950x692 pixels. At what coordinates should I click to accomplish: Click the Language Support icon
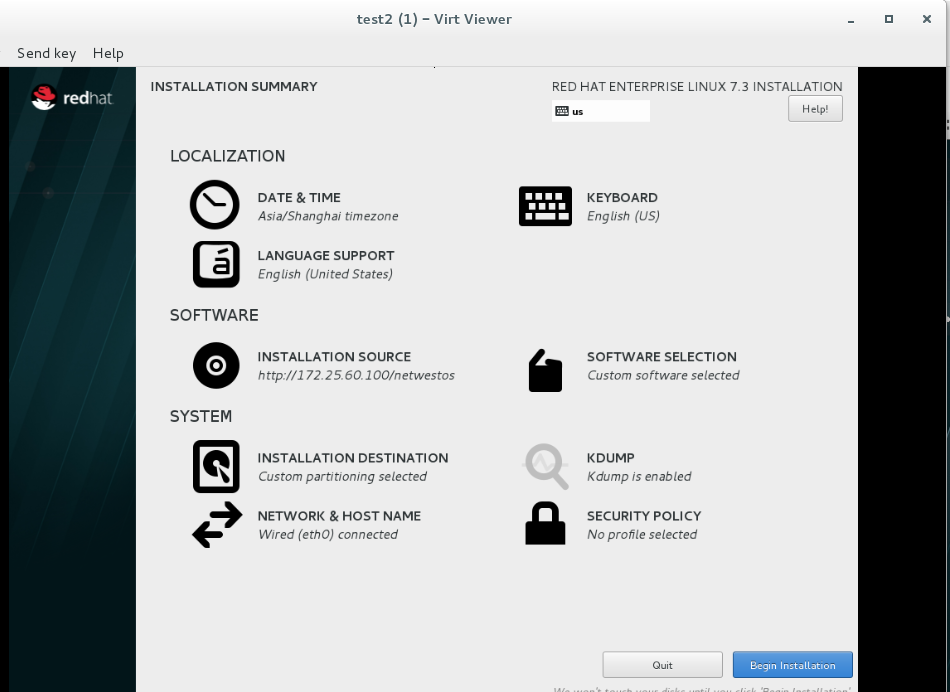[216, 264]
